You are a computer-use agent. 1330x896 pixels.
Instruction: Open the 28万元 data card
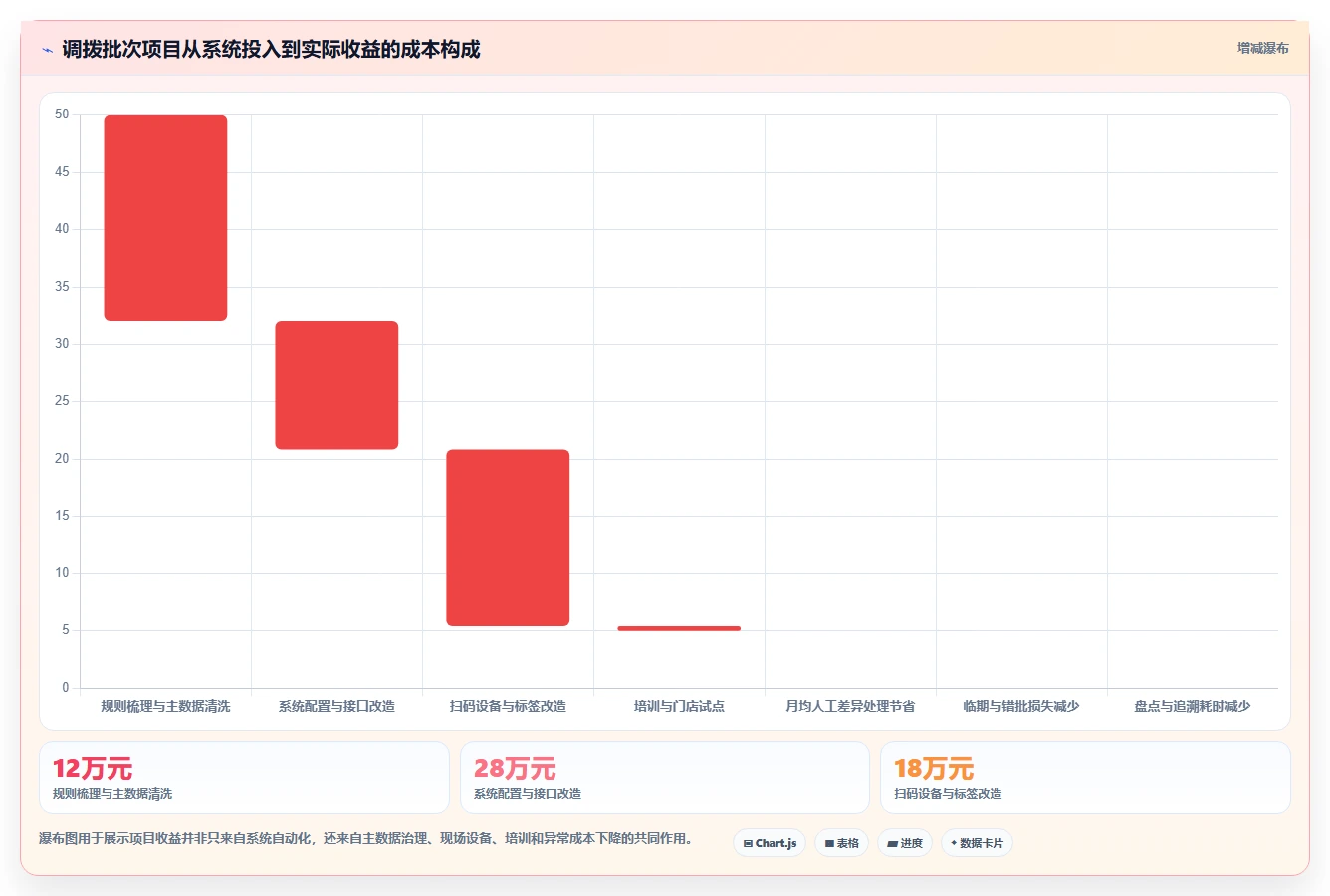click(x=665, y=778)
